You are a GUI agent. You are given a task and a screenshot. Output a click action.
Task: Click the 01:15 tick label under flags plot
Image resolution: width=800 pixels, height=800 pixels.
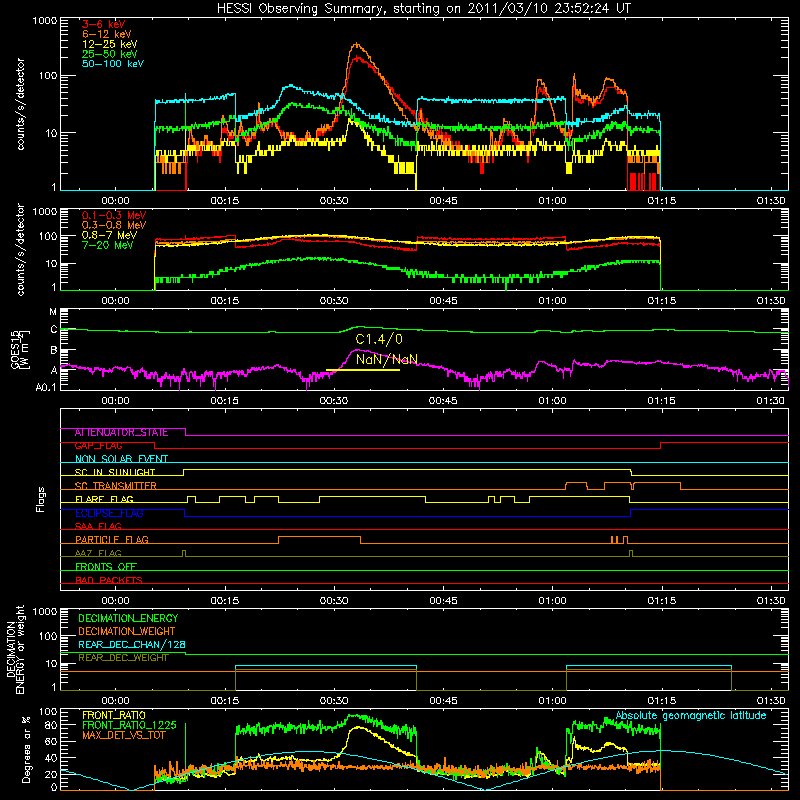662,601
